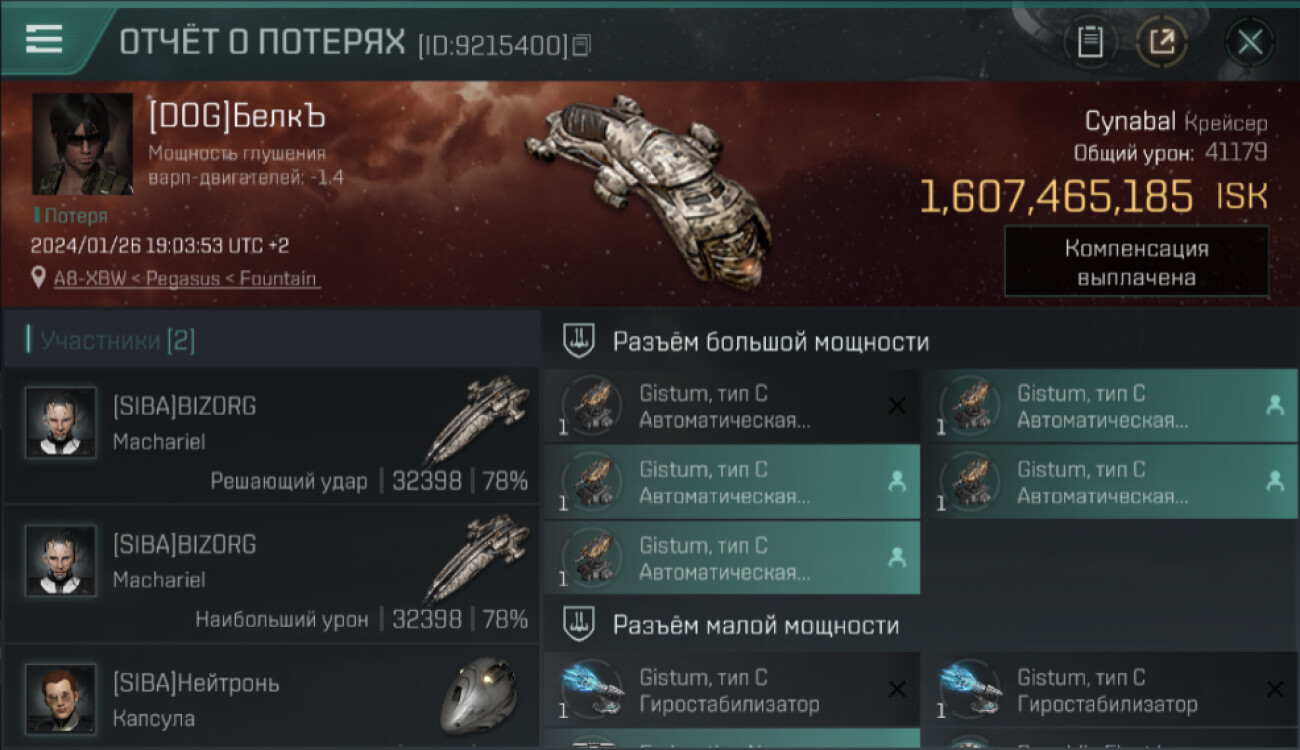Open the hamburger menu icon
Viewport: 1300px width, 750px height.
pos(44,39)
